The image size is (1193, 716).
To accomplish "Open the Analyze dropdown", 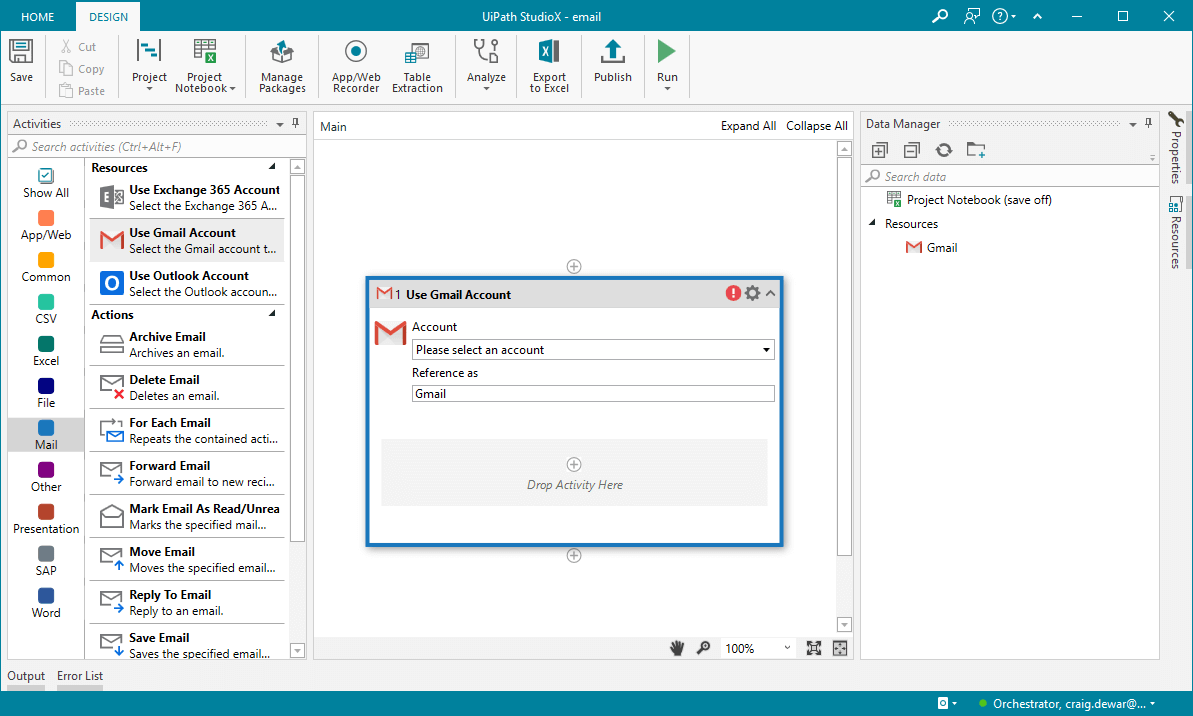I will point(486,65).
